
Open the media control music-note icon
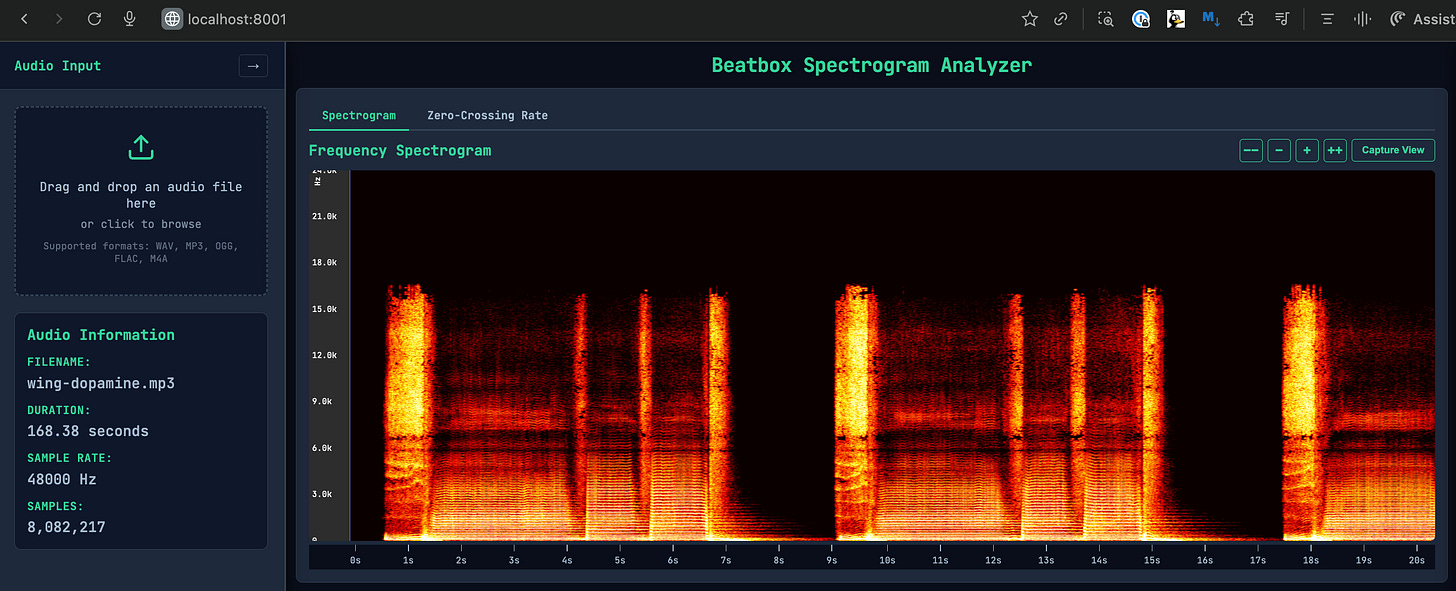tap(1281, 19)
